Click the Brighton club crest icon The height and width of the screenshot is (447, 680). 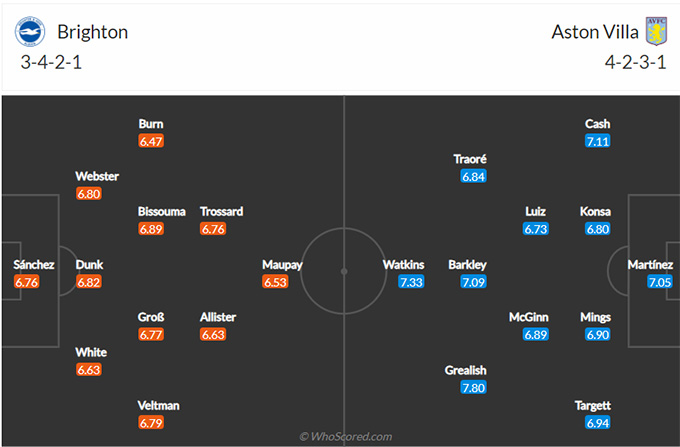click(30, 32)
